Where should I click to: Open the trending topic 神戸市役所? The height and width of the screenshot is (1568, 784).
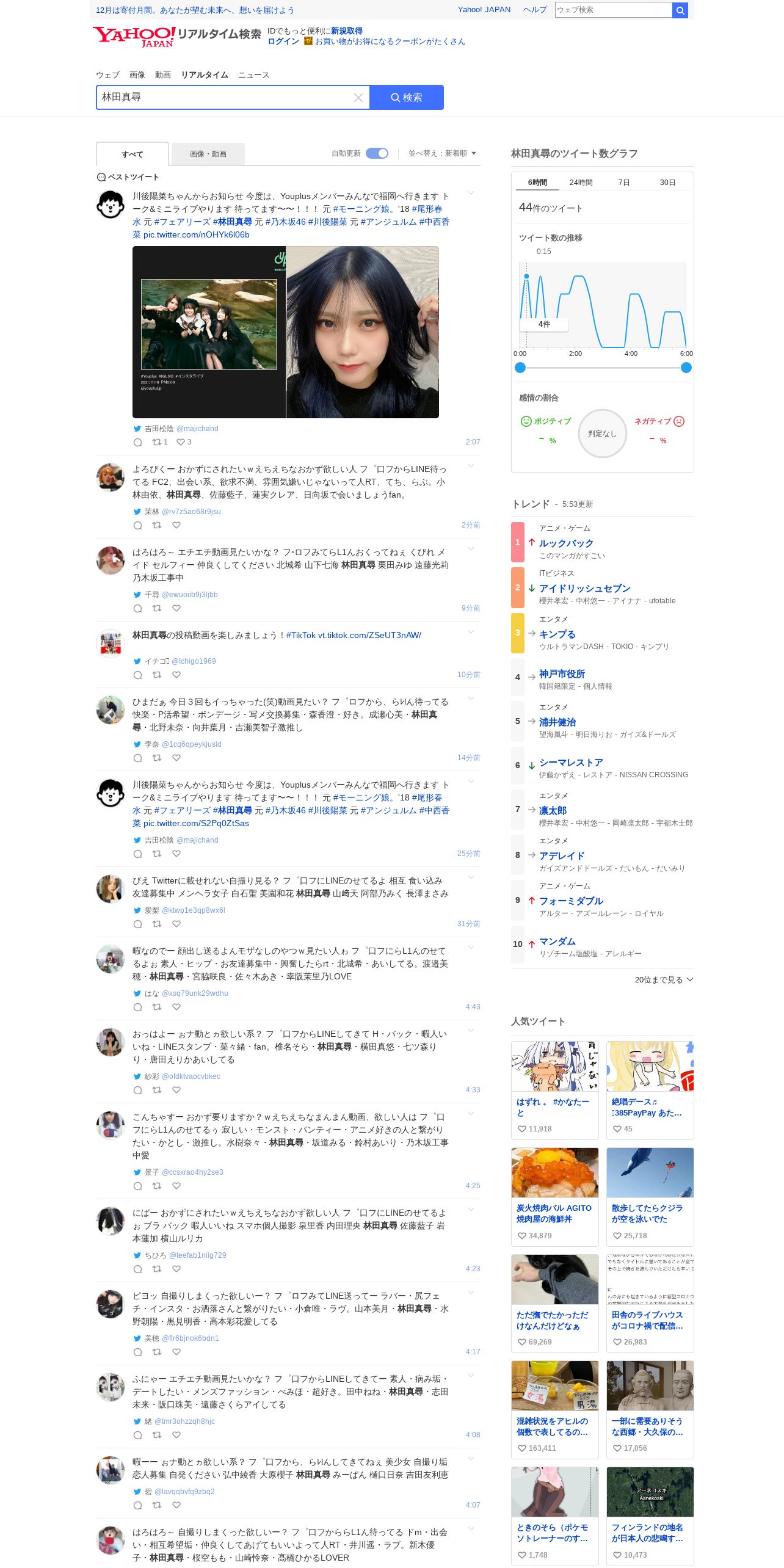(x=562, y=674)
